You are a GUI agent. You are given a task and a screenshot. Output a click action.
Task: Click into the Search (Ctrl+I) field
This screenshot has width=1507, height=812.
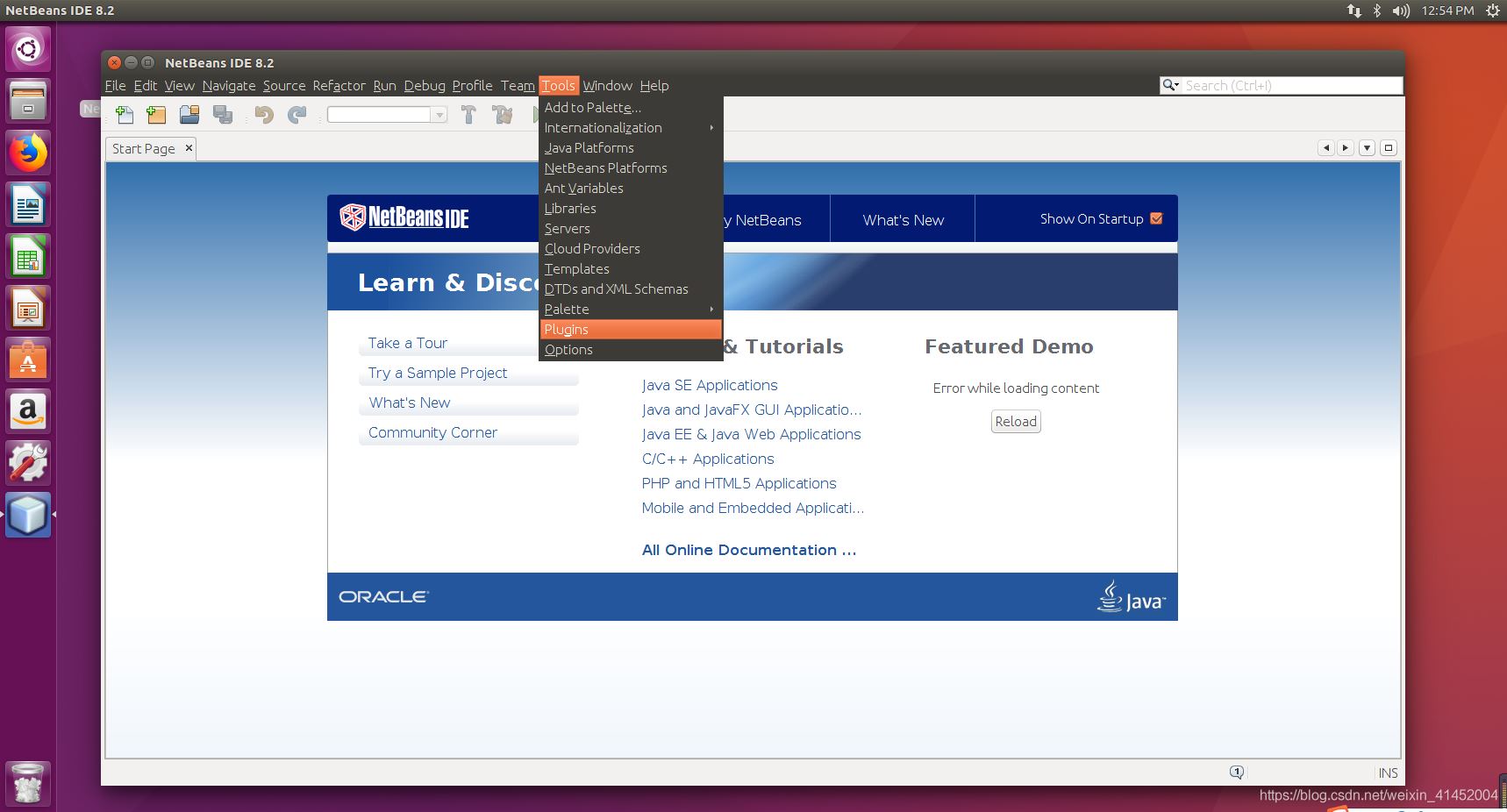pyautogui.click(x=1290, y=85)
